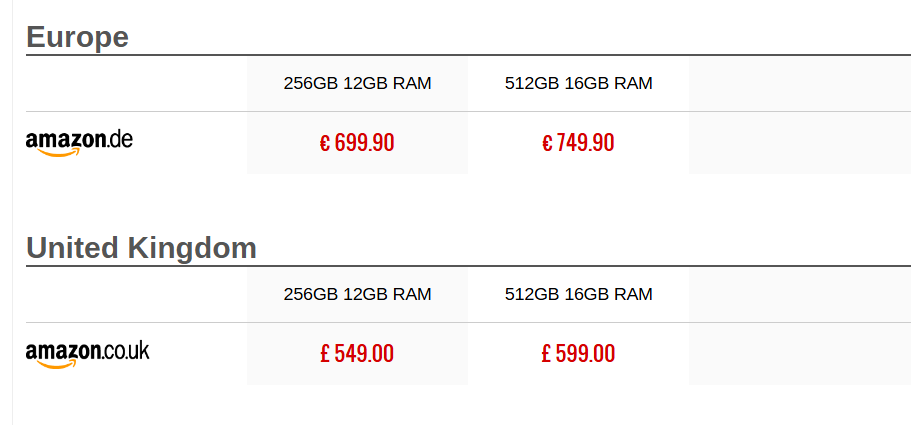Click the empty price cell in the amazon.de row

pos(799,143)
